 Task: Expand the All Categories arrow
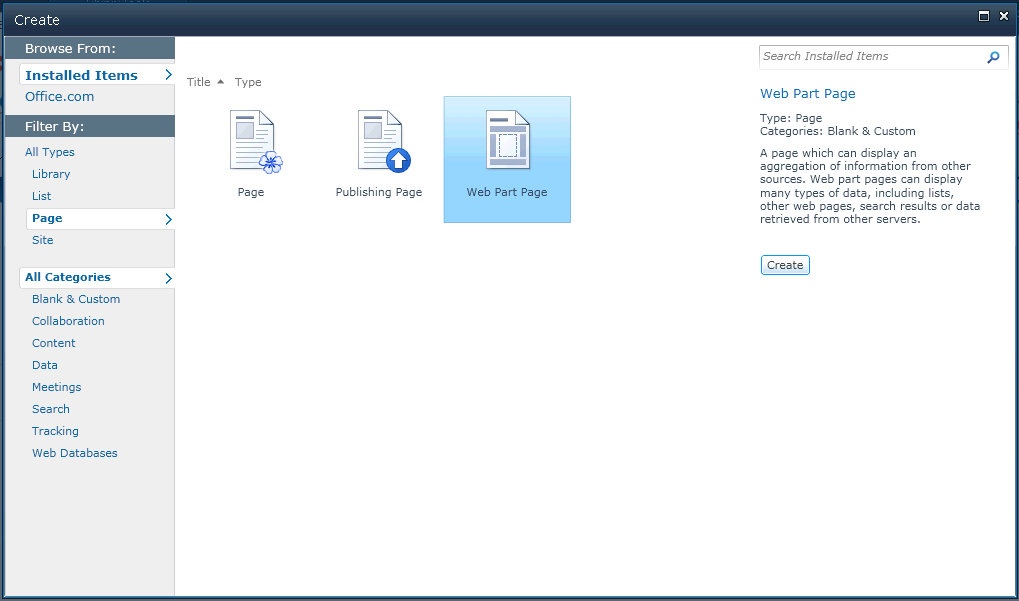coord(169,278)
